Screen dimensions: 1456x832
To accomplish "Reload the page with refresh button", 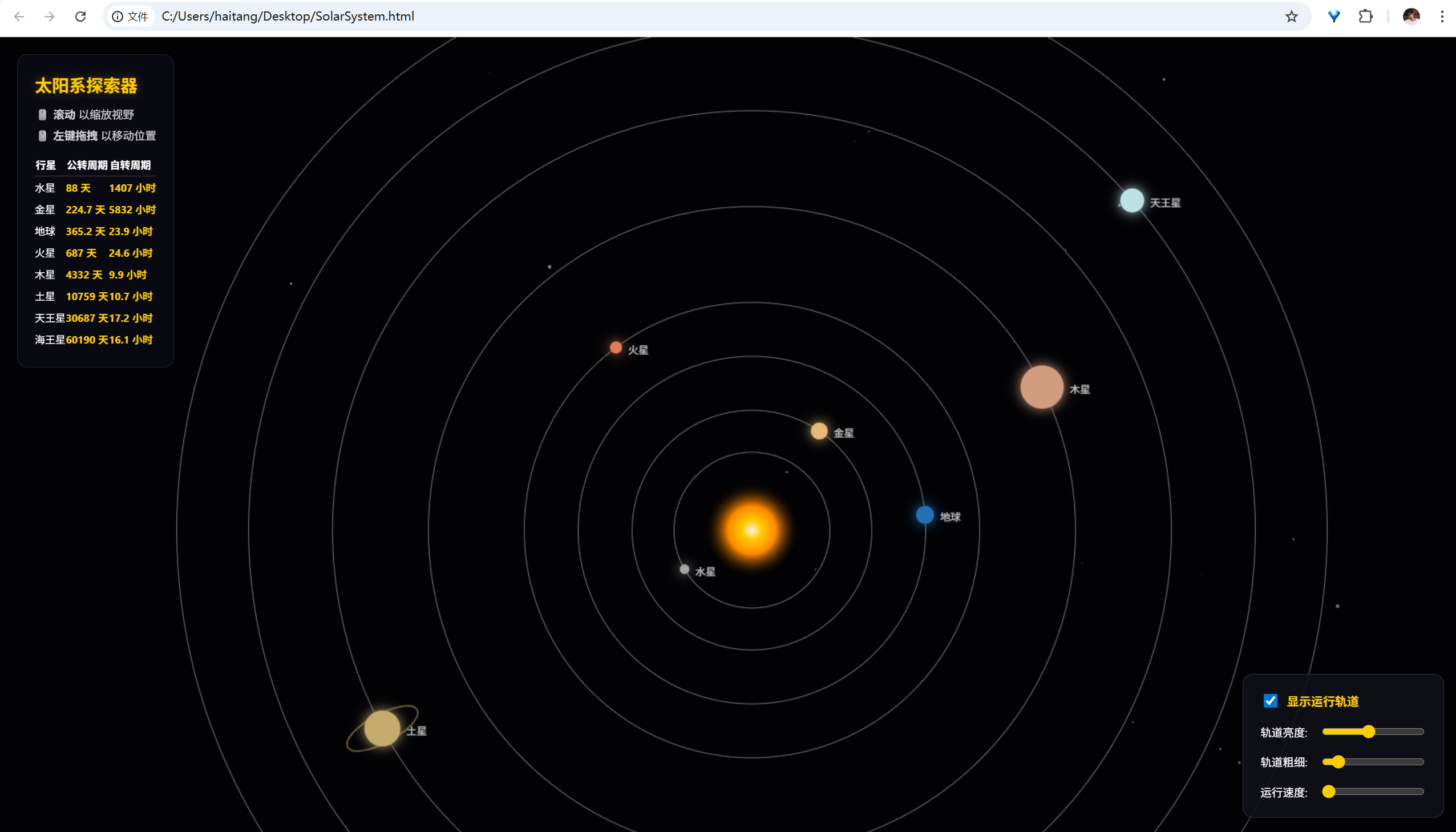I will (80, 17).
